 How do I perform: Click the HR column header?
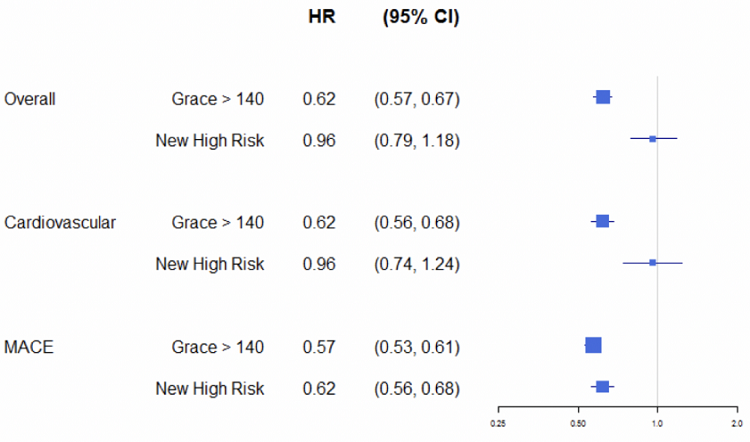point(320,19)
